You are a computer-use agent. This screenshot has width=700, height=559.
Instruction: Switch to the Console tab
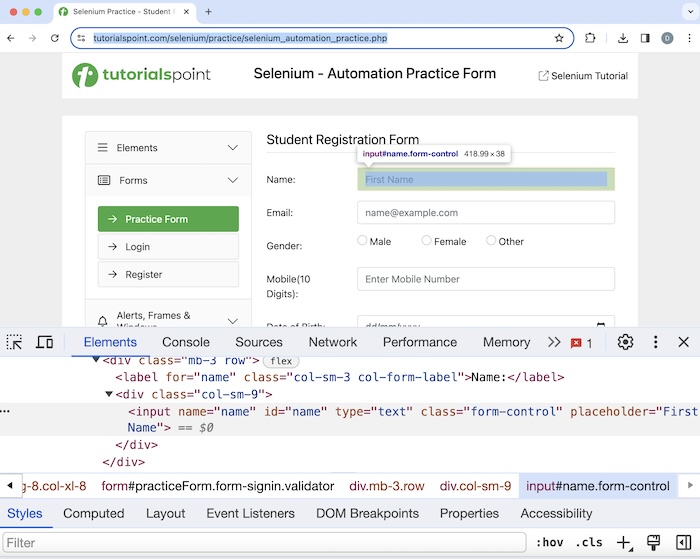186,342
